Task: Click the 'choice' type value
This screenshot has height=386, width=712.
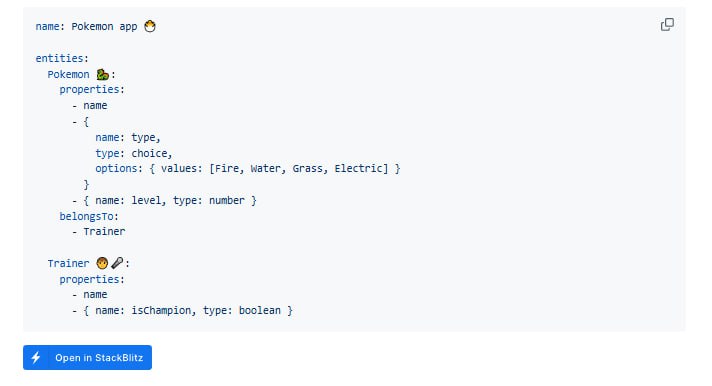Action: pyautogui.click(x=149, y=153)
